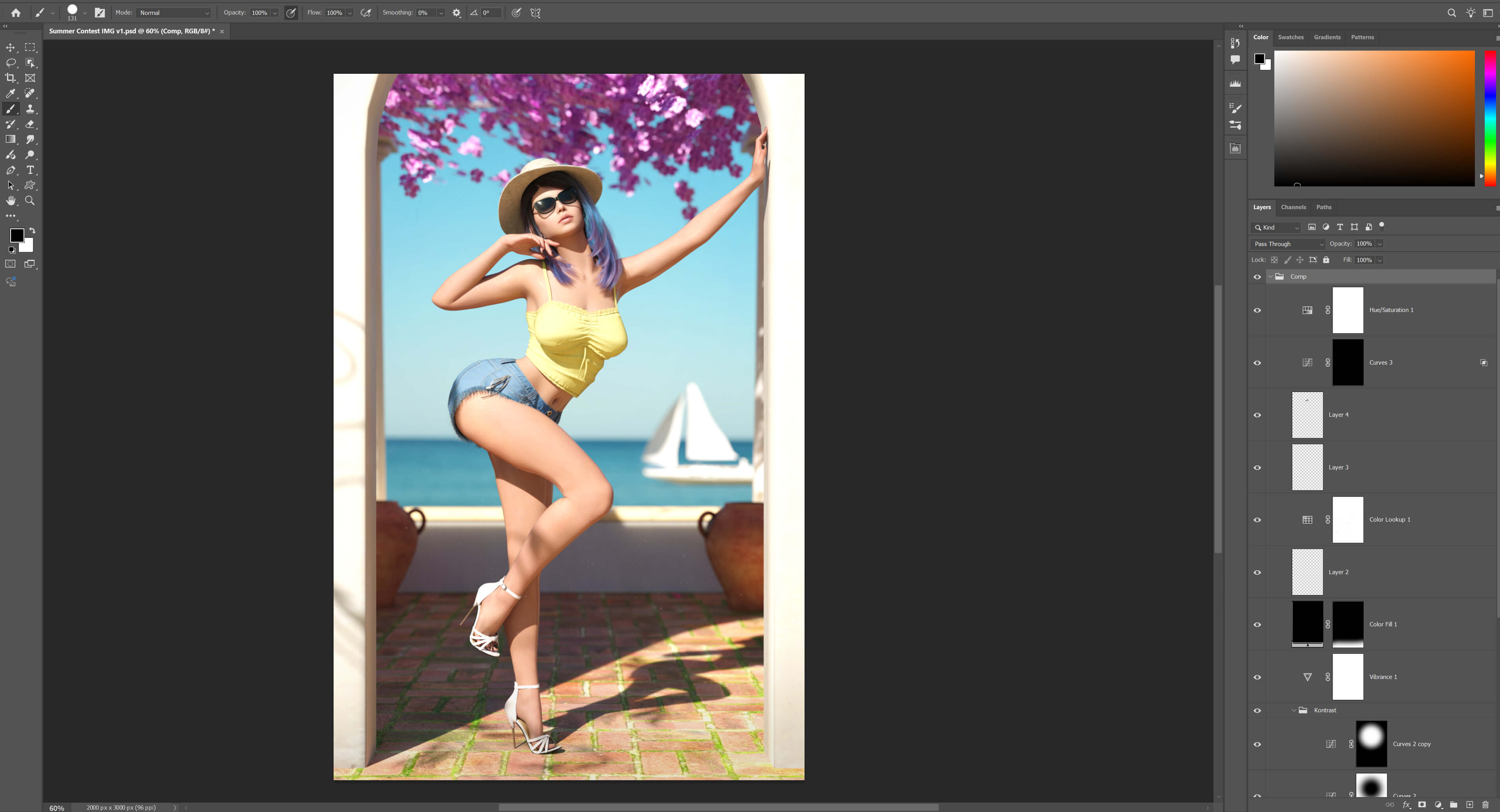Select the Eraser tool
Image resolution: width=1500 pixels, height=812 pixels.
pyautogui.click(x=30, y=124)
